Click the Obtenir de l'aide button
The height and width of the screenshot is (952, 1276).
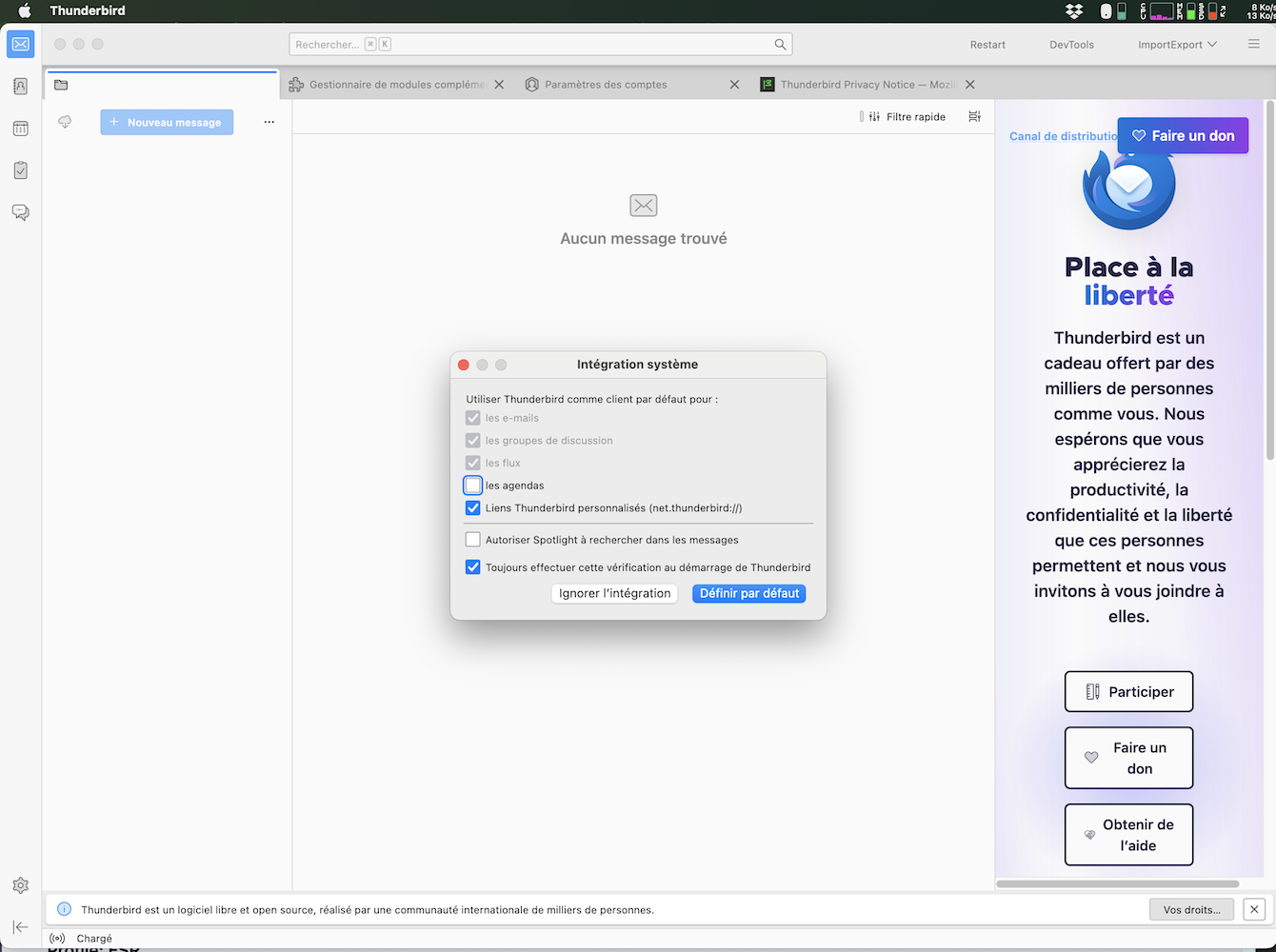1128,835
